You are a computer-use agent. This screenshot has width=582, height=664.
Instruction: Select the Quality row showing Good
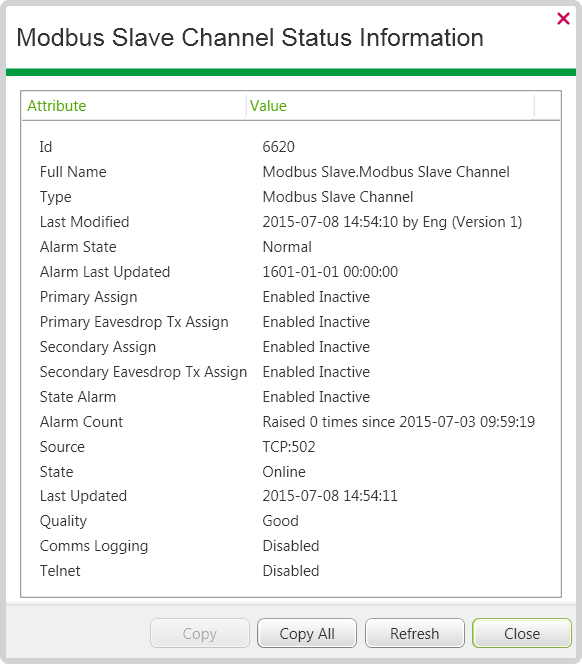click(291, 521)
